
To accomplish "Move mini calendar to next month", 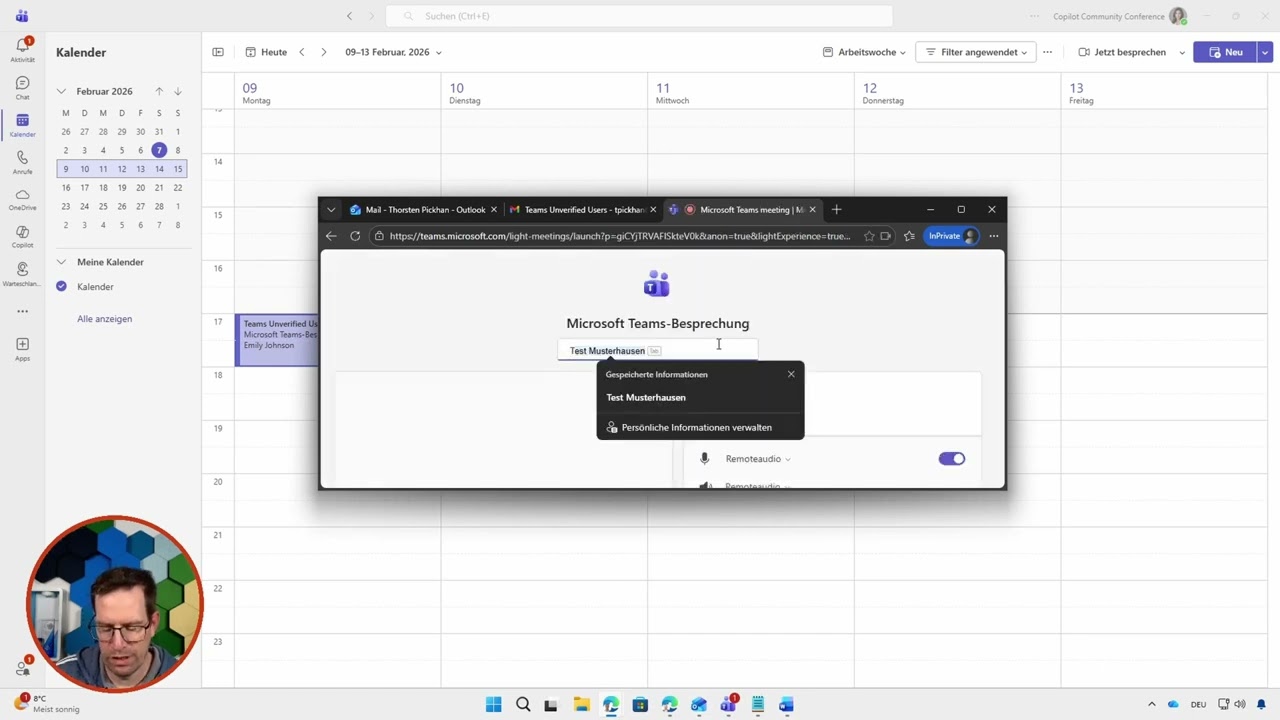I will pos(178,91).
